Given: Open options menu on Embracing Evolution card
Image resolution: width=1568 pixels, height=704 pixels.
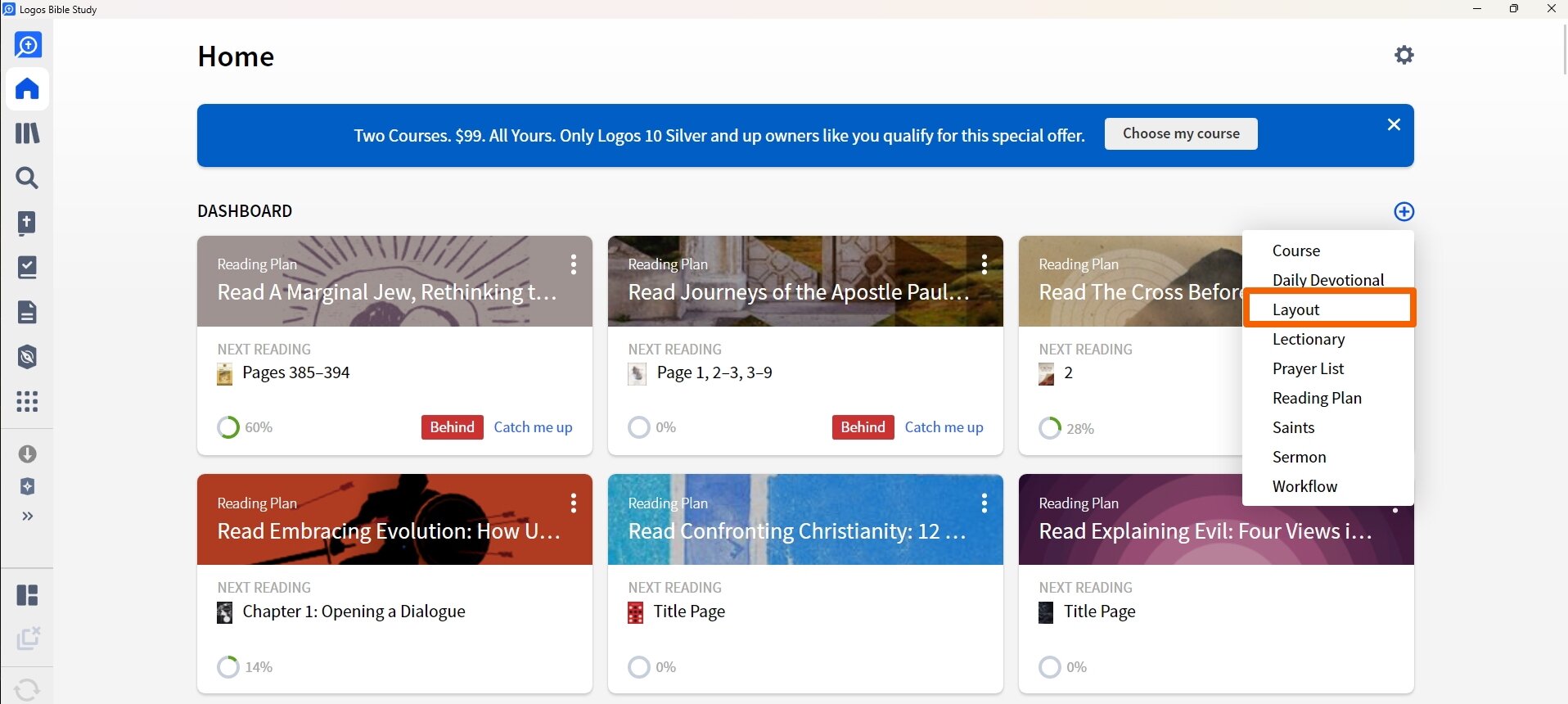Looking at the screenshot, I should tap(574, 503).
